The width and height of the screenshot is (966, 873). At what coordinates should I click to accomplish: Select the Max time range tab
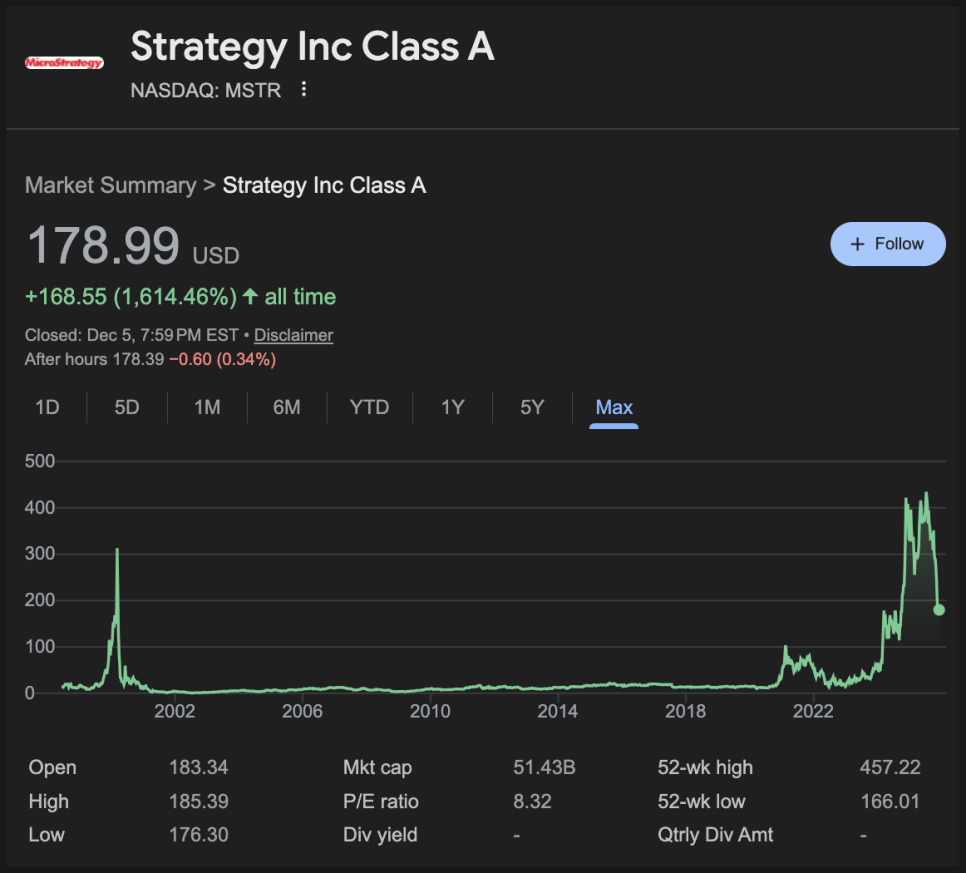tap(614, 407)
